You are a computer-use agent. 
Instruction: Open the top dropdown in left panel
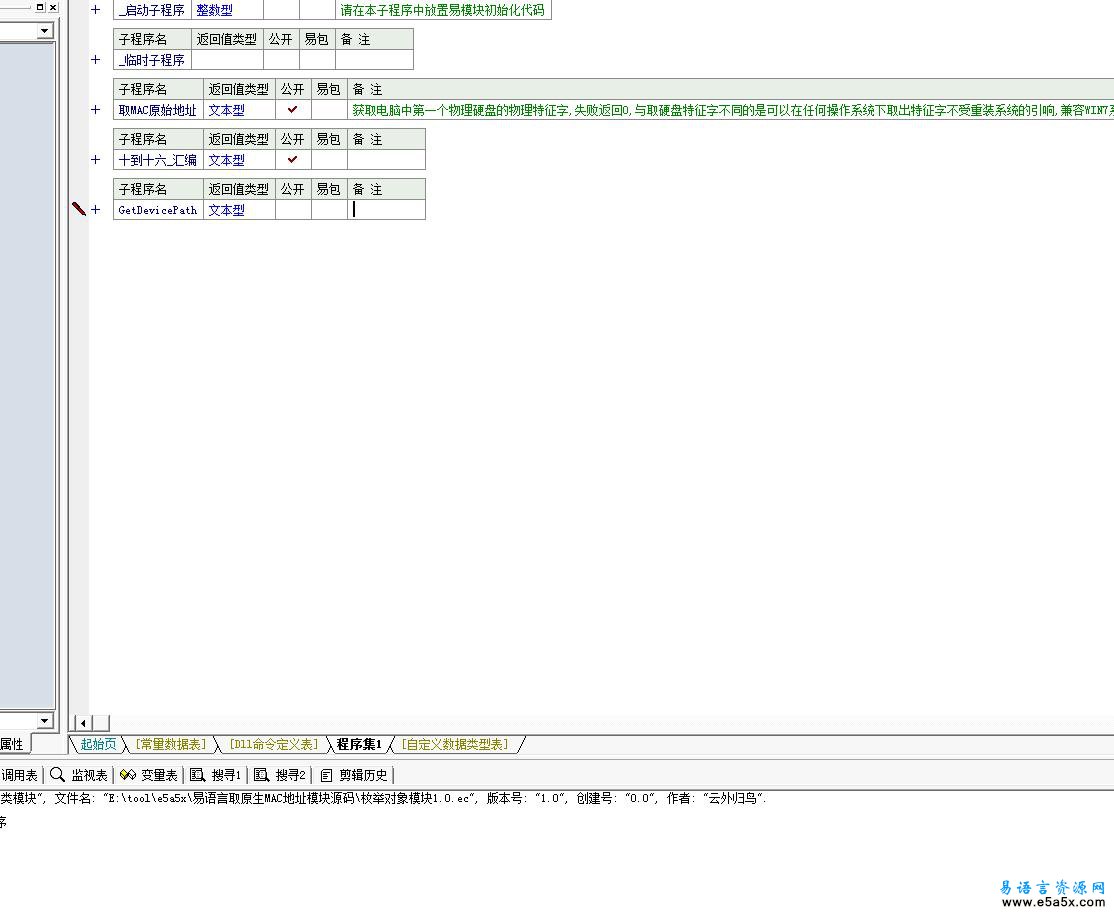pyautogui.click(x=45, y=31)
